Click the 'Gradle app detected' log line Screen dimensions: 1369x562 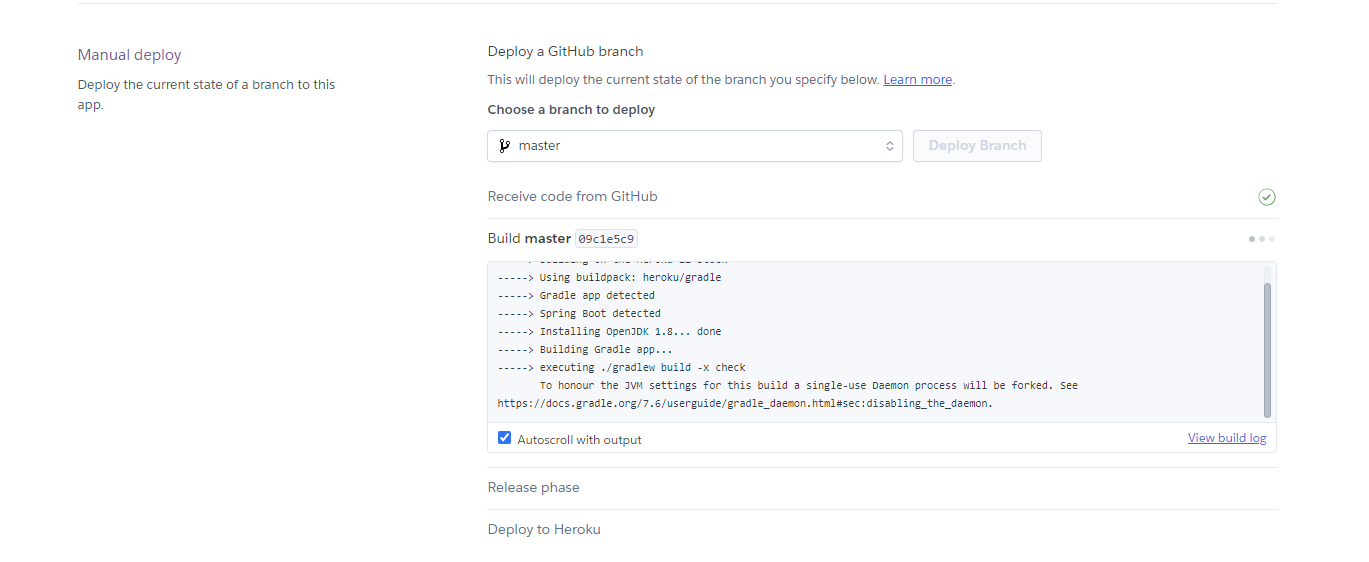(x=576, y=296)
